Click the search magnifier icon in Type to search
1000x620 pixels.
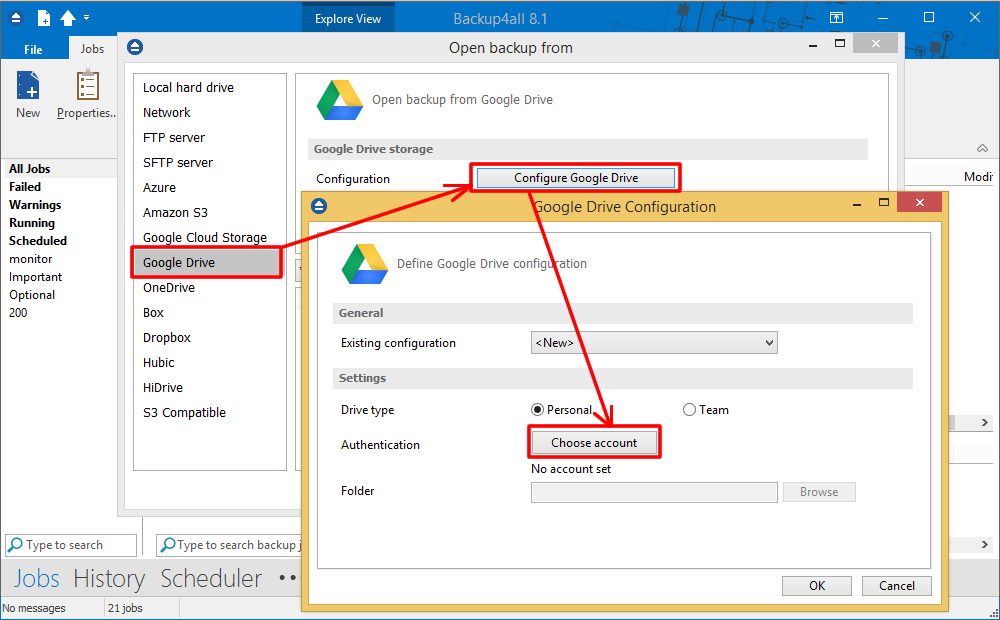pos(16,545)
